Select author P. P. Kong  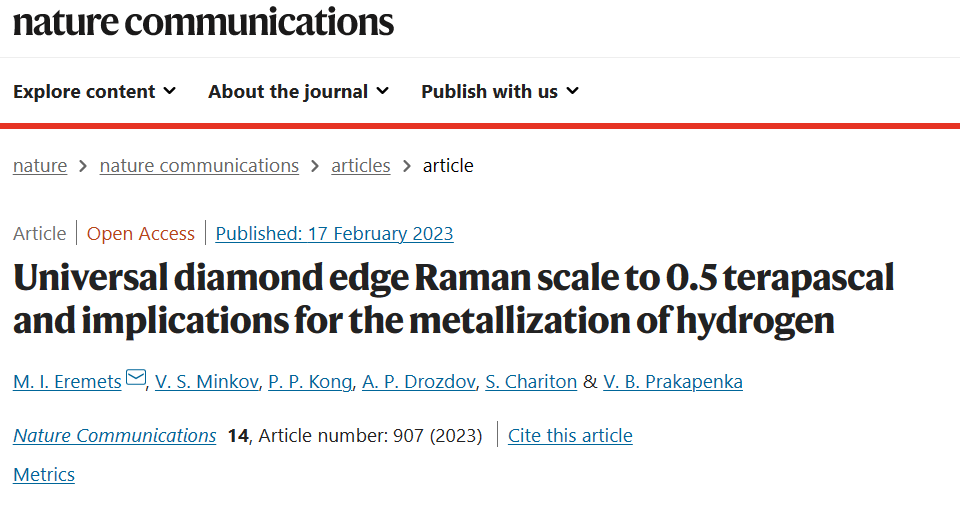310,381
